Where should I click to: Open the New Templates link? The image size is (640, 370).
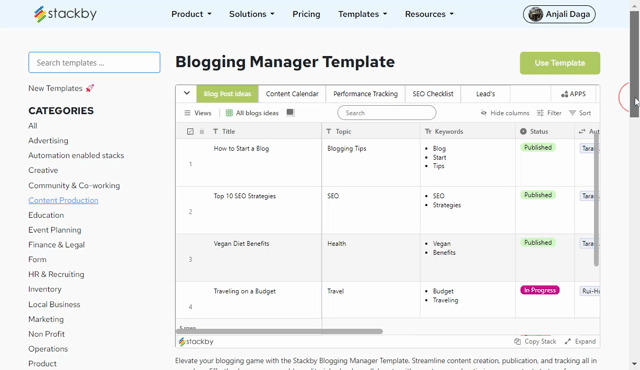(x=61, y=88)
